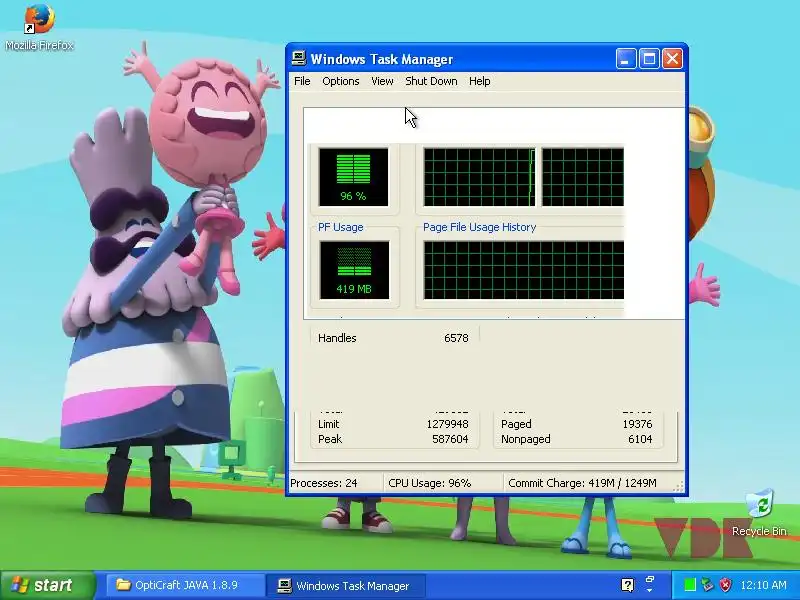Click the Paged value 19376
This screenshot has height=600, width=800.
[x=637, y=424]
